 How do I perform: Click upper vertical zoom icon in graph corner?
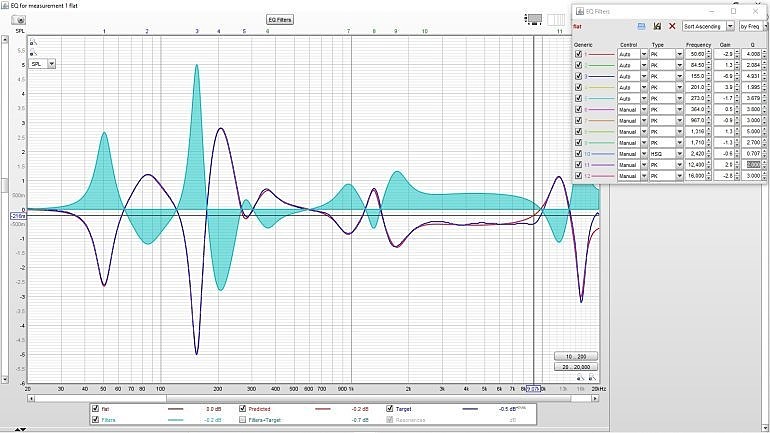click(x=33, y=42)
